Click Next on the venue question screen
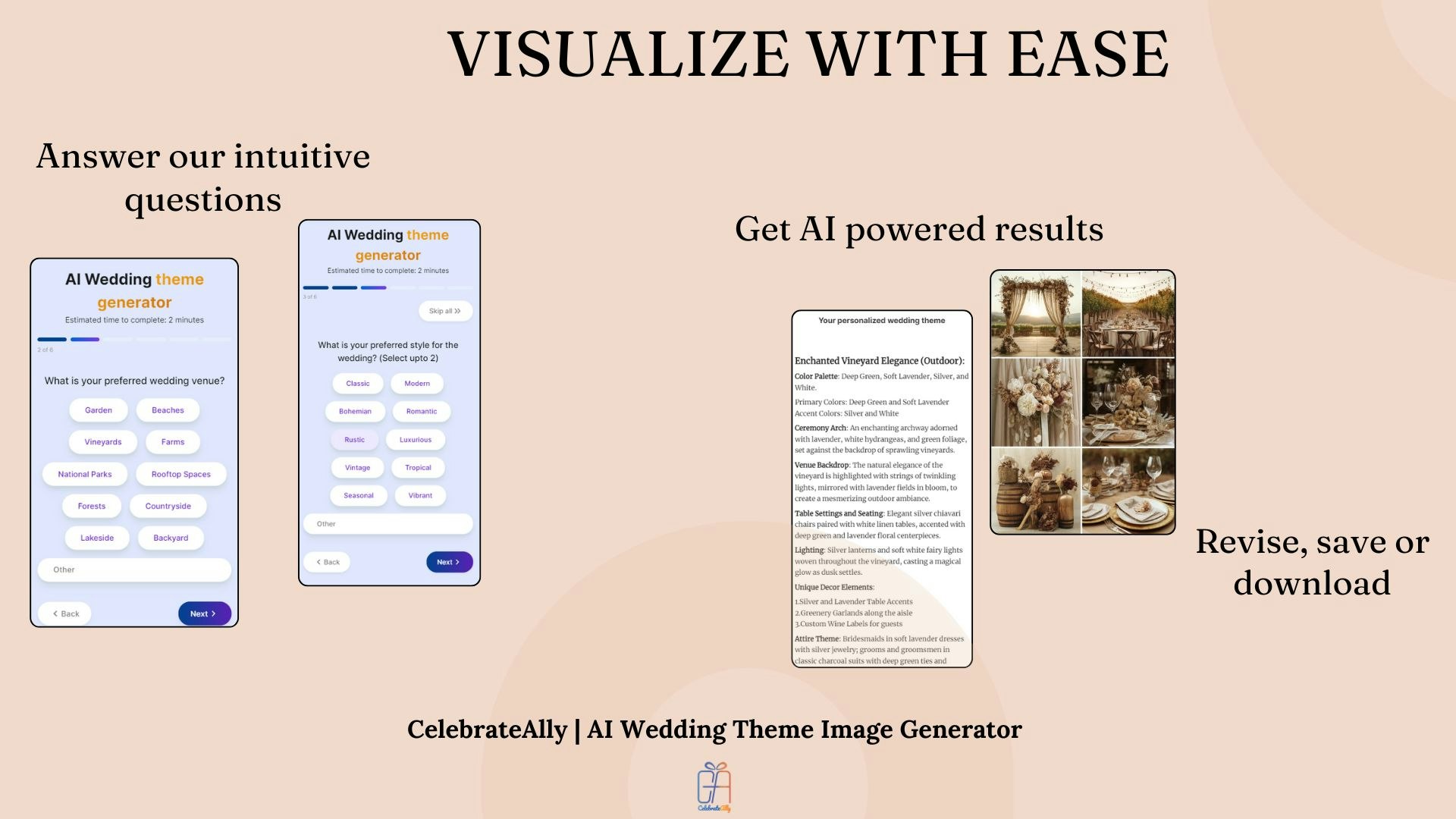 pyautogui.click(x=204, y=613)
